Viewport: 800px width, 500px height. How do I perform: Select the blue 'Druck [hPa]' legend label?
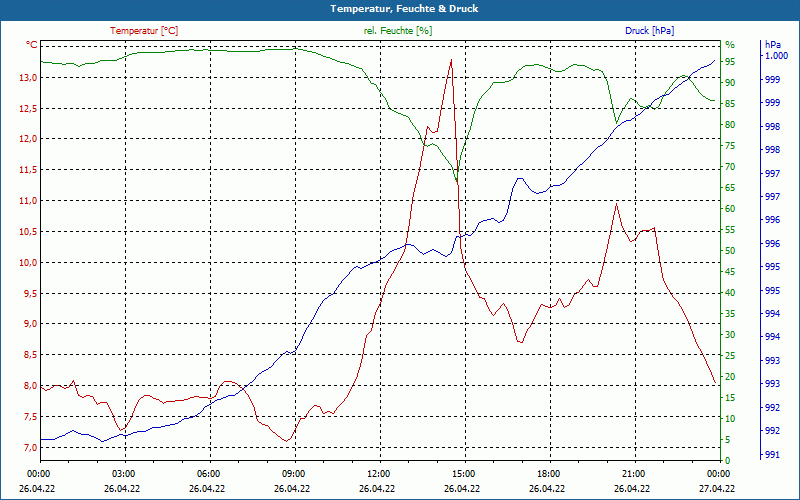point(649,31)
